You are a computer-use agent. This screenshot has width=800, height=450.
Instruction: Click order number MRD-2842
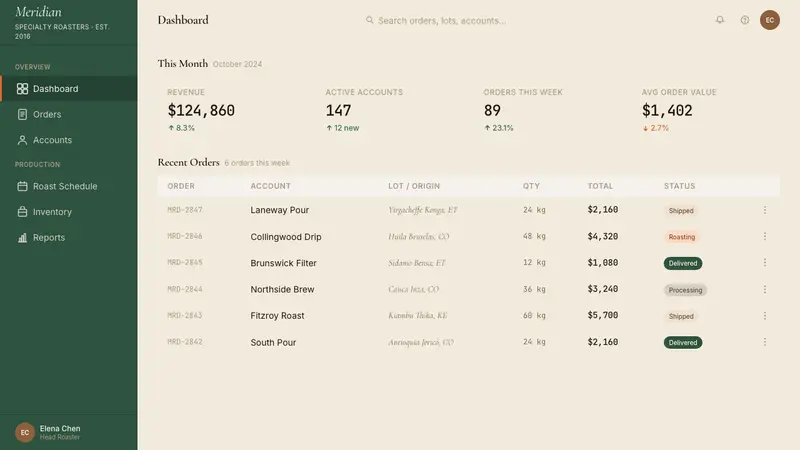tap(185, 342)
